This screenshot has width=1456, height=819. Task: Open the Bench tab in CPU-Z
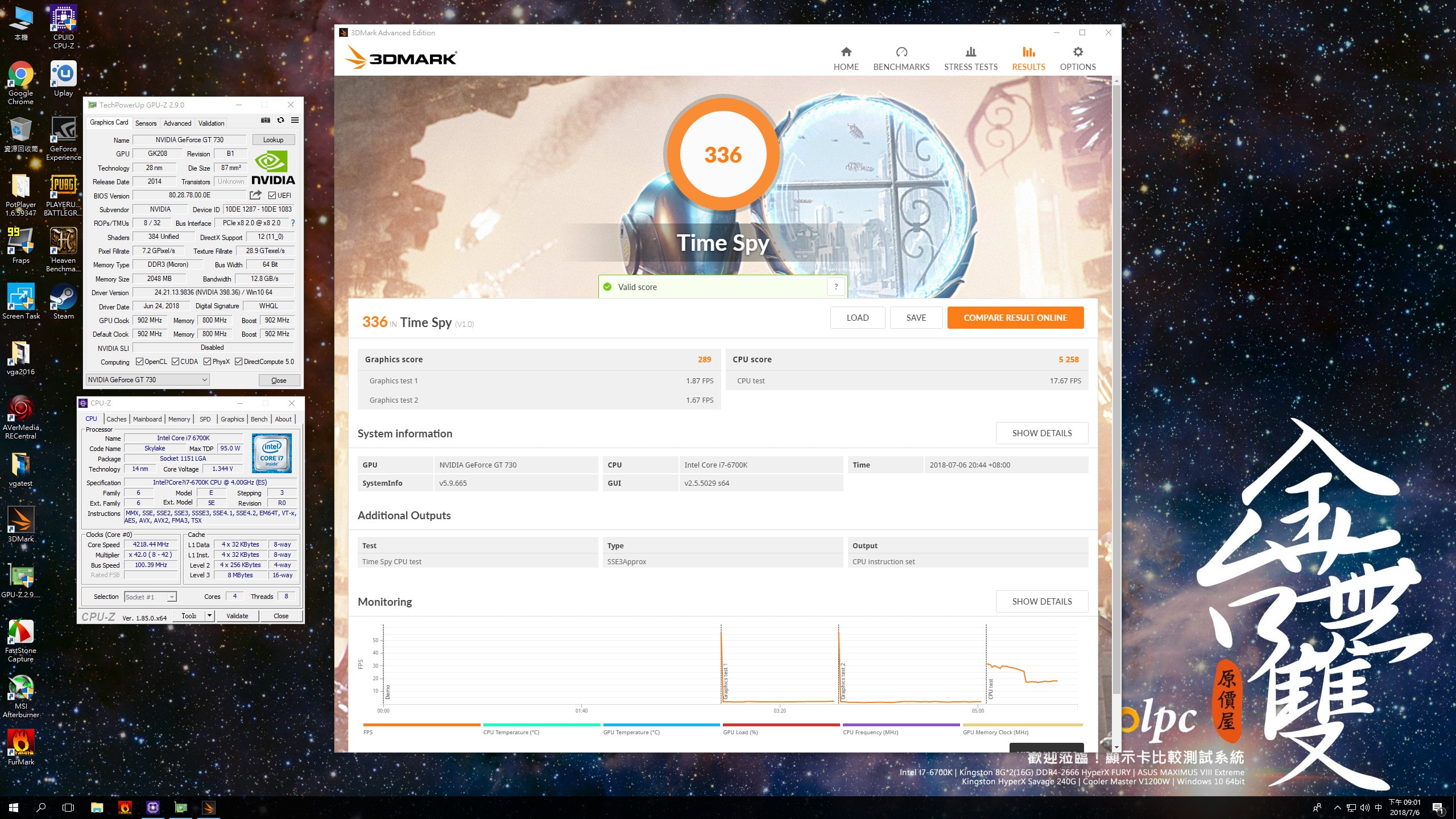pos(259,419)
